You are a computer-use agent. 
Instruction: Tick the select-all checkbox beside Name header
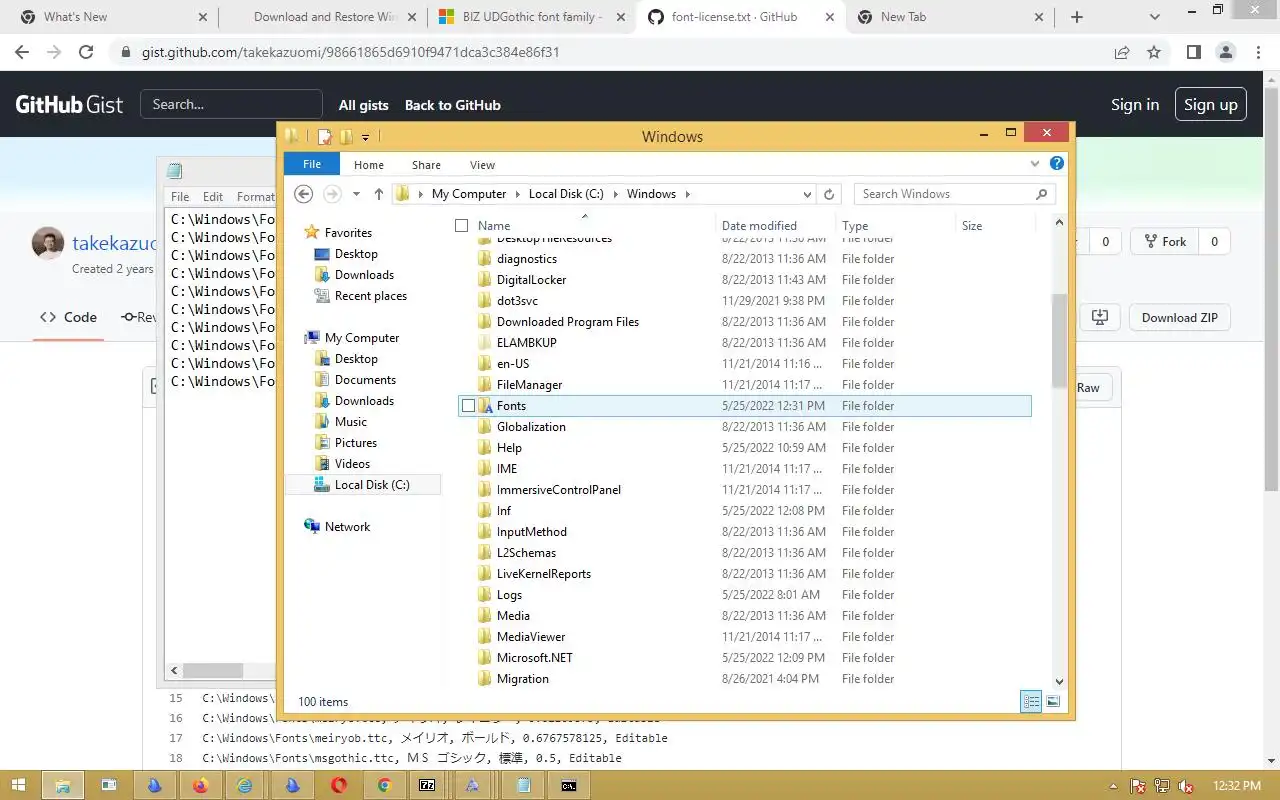click(x=462, y=226)
